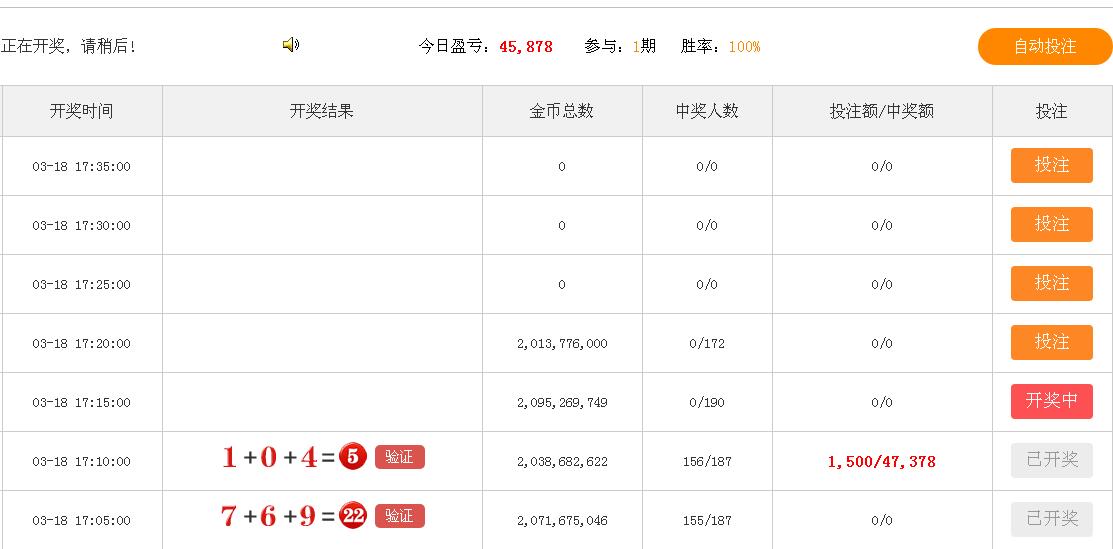The width and height of the screenshot is (1113, 549).
Task: Click 验证 next to result 7+6+9=22
Action: [x=399, y=516]
